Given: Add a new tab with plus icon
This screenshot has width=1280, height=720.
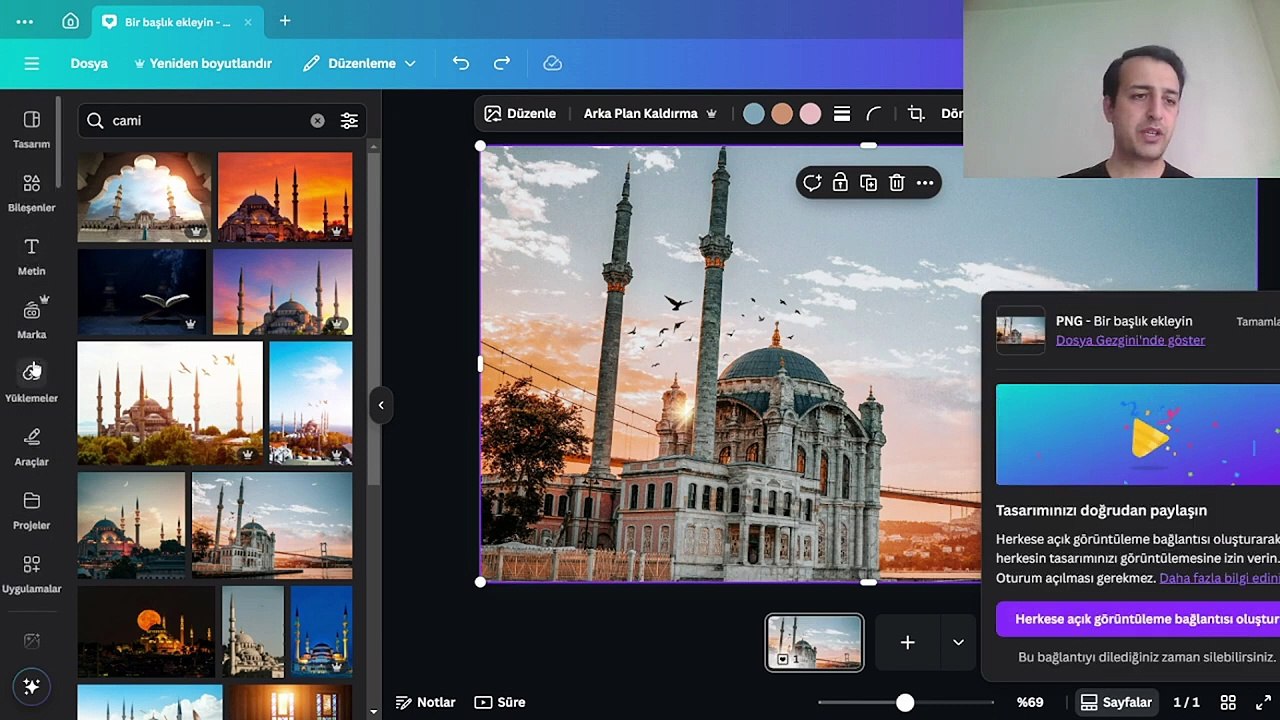Looking at the screenshot, I should pyautogui.click(x=285, y=21).
